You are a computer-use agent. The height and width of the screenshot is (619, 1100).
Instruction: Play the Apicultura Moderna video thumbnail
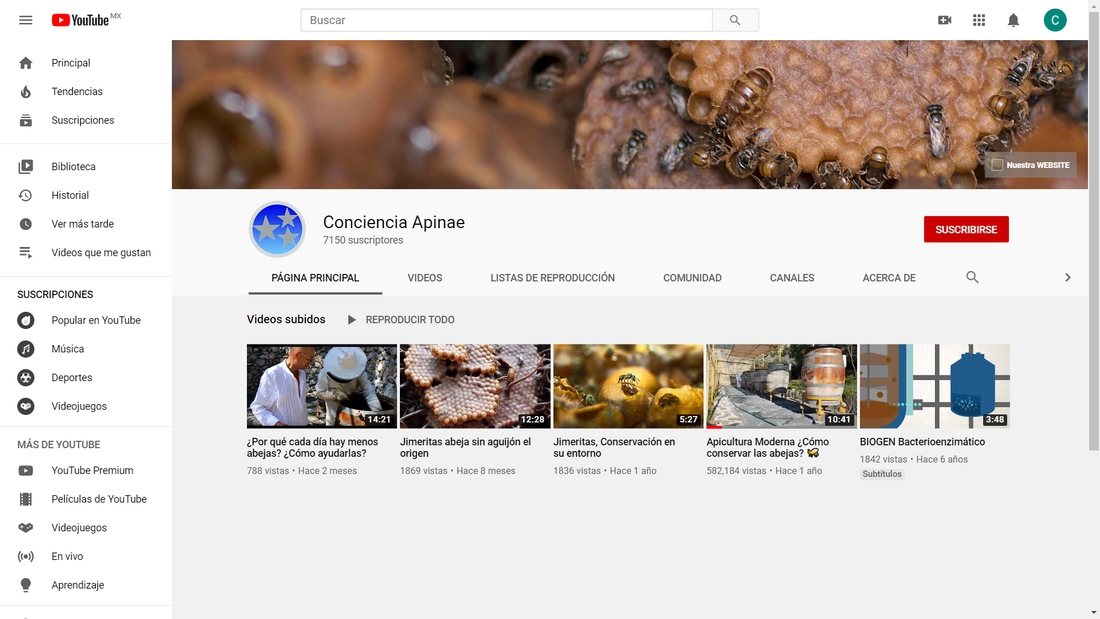[x=781, y=386]
